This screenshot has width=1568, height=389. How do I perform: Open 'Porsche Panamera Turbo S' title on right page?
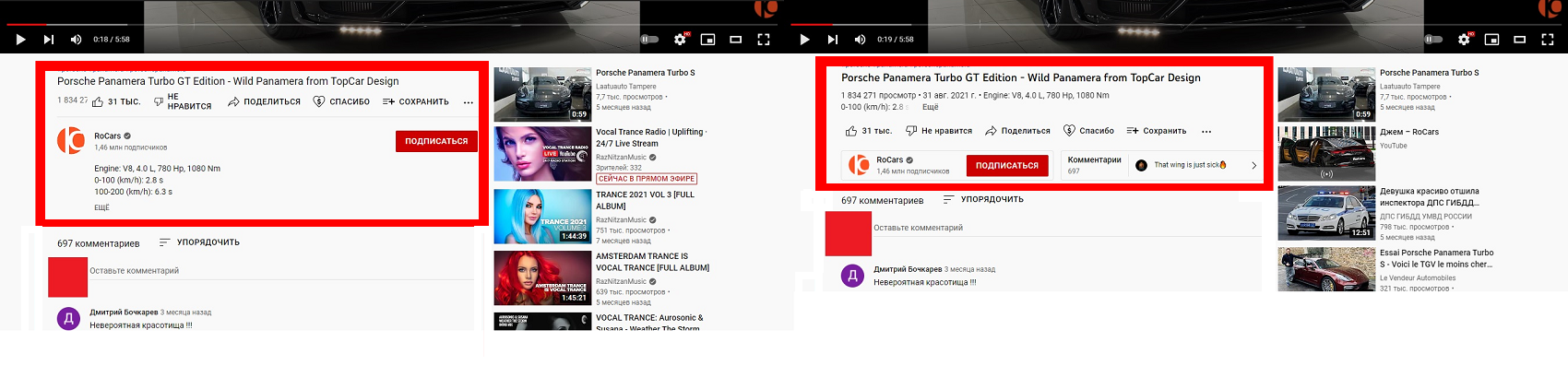pos(1430,73)
